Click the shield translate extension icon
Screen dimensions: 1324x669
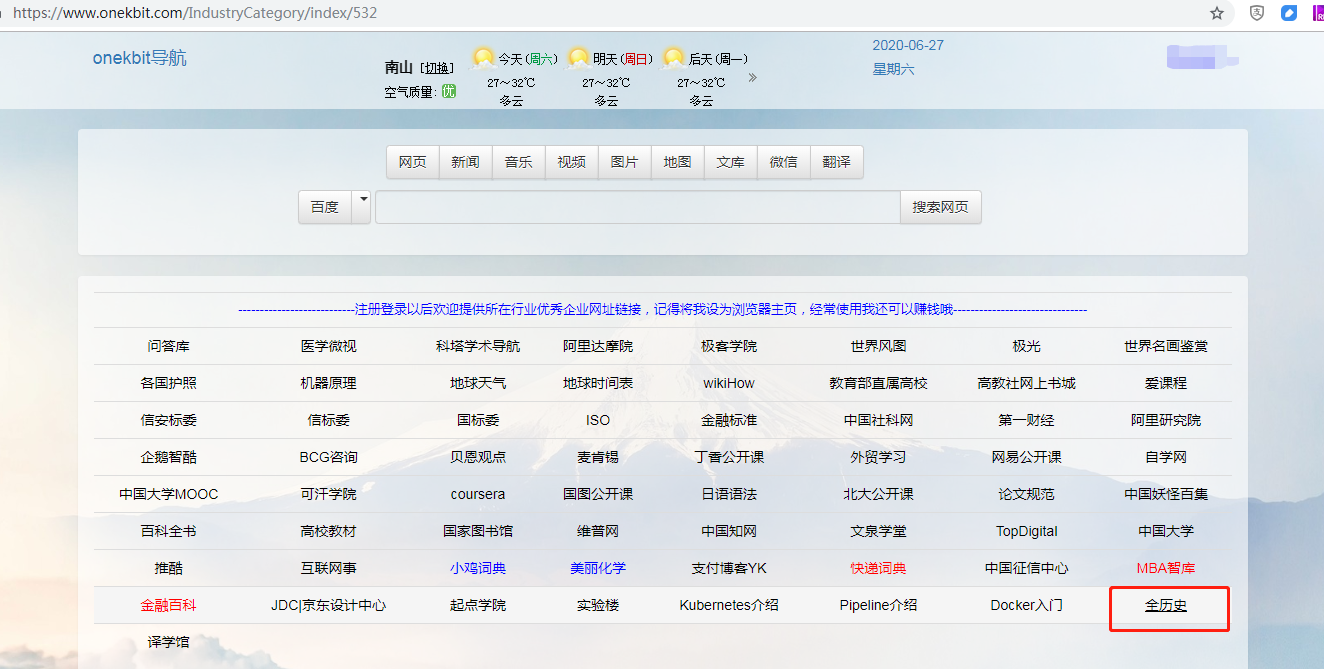click(x=1257, y=13)
